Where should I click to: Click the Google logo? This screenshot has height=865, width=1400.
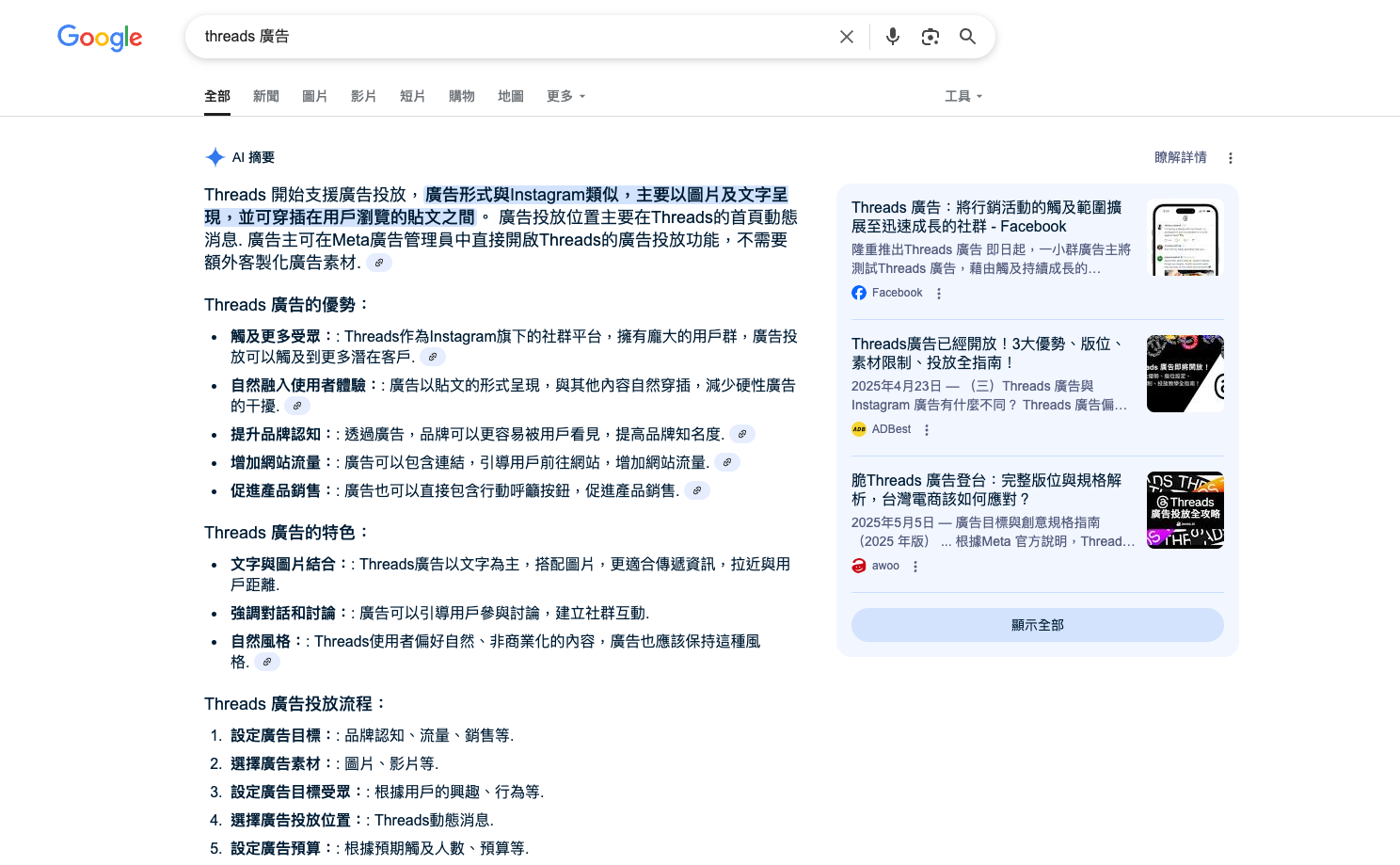pyautogui.click(x=100, y=37)
